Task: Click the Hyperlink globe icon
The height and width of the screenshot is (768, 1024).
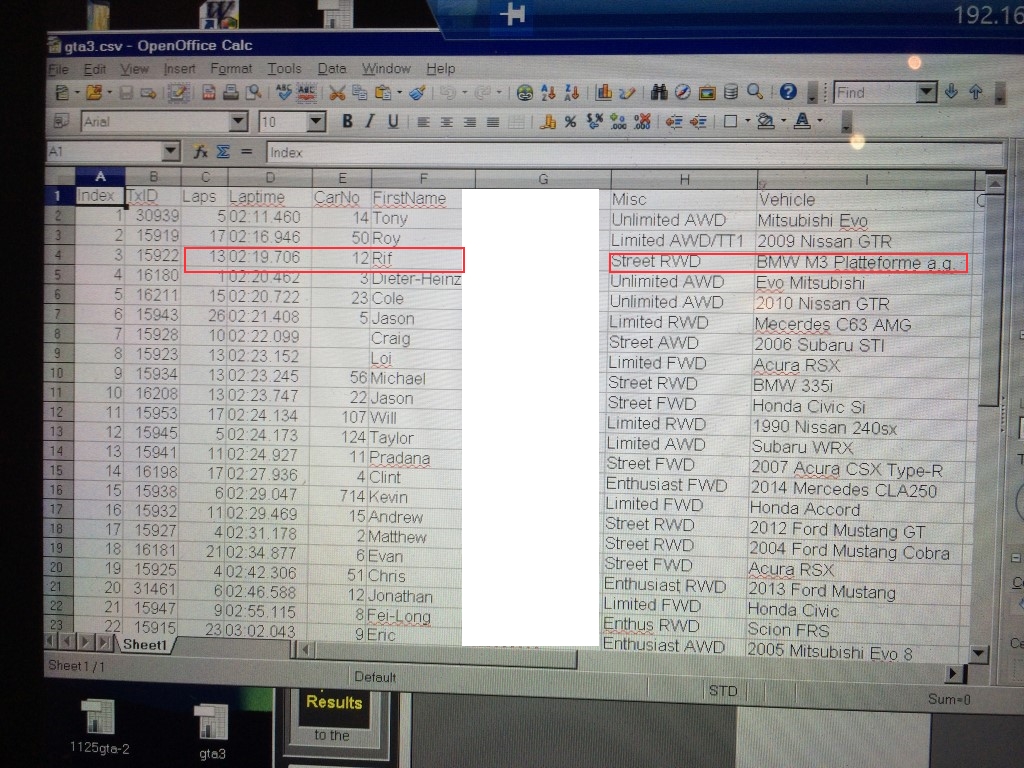Action: (x=524, y=93)
